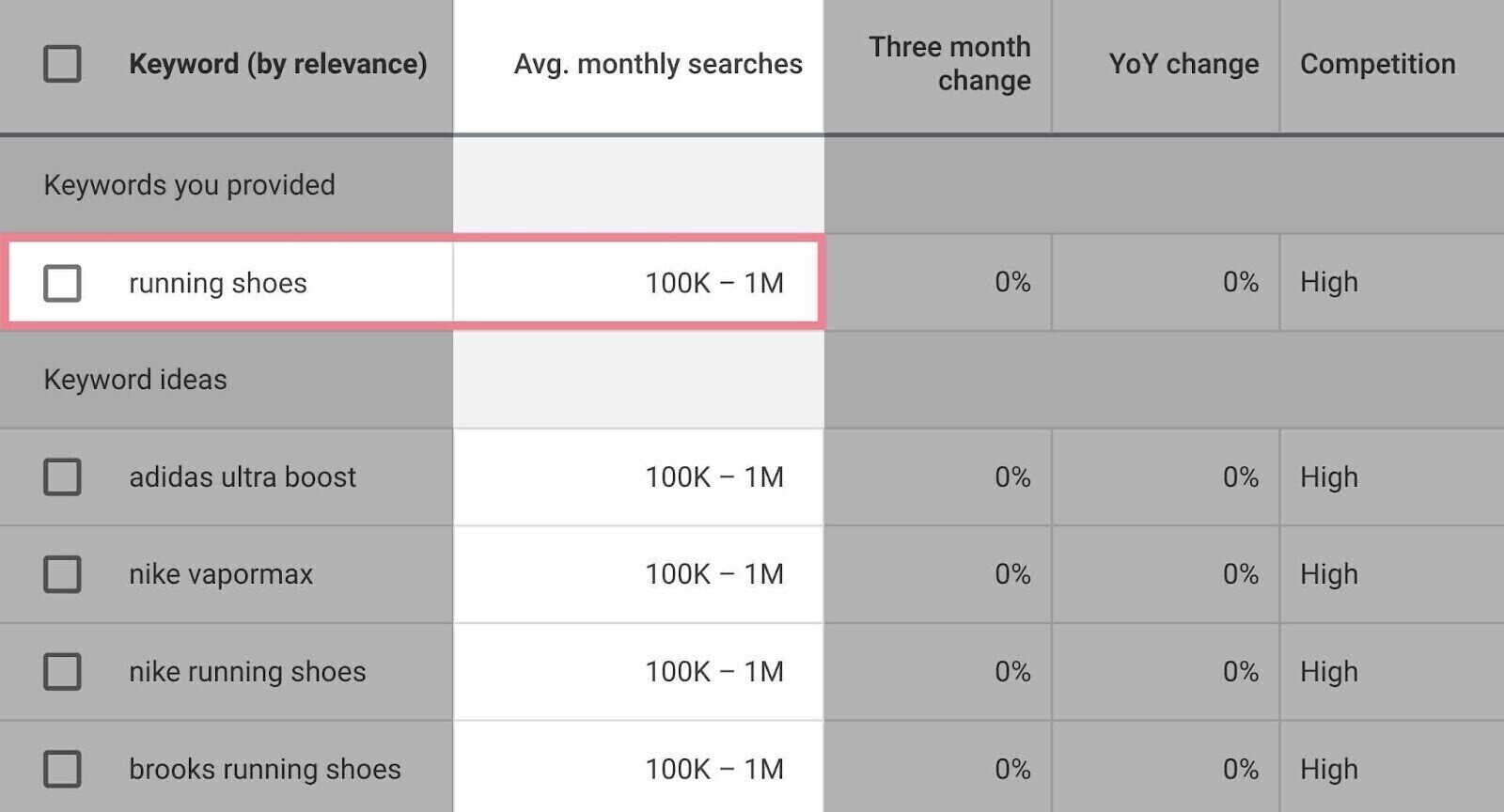
Task: Select the brooks running shoes checkbox
Action: (62, 769)
